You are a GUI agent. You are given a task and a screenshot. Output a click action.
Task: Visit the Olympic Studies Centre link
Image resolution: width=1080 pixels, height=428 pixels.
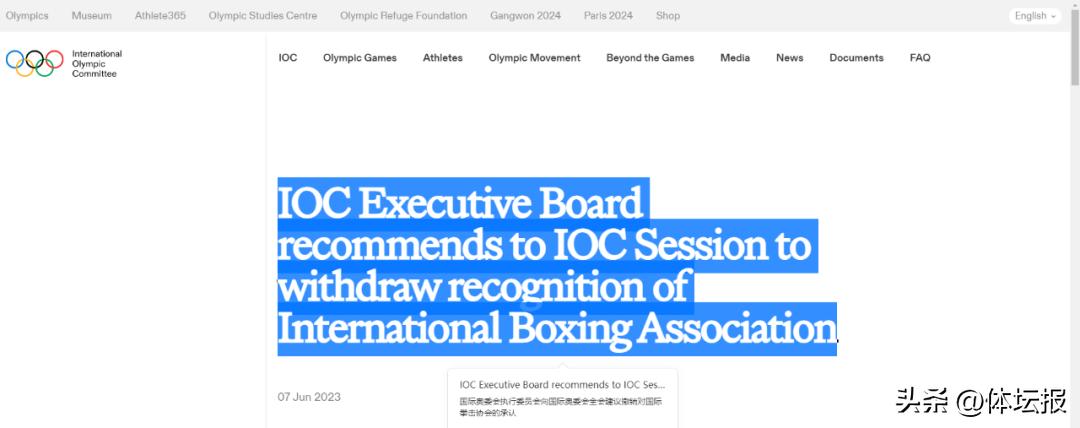tap(263, 16)
